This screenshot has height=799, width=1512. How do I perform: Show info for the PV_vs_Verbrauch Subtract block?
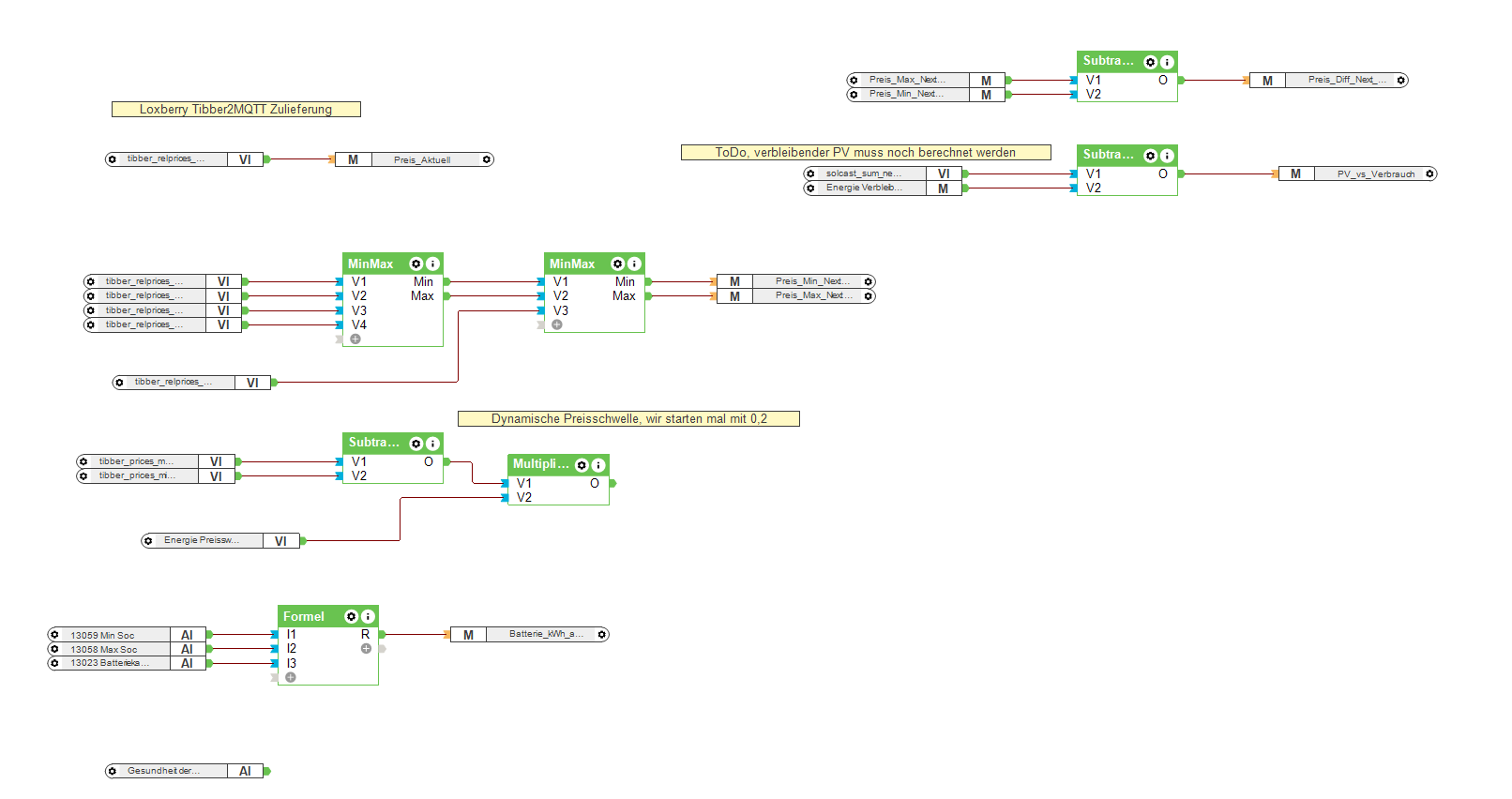coord(1167,156)
